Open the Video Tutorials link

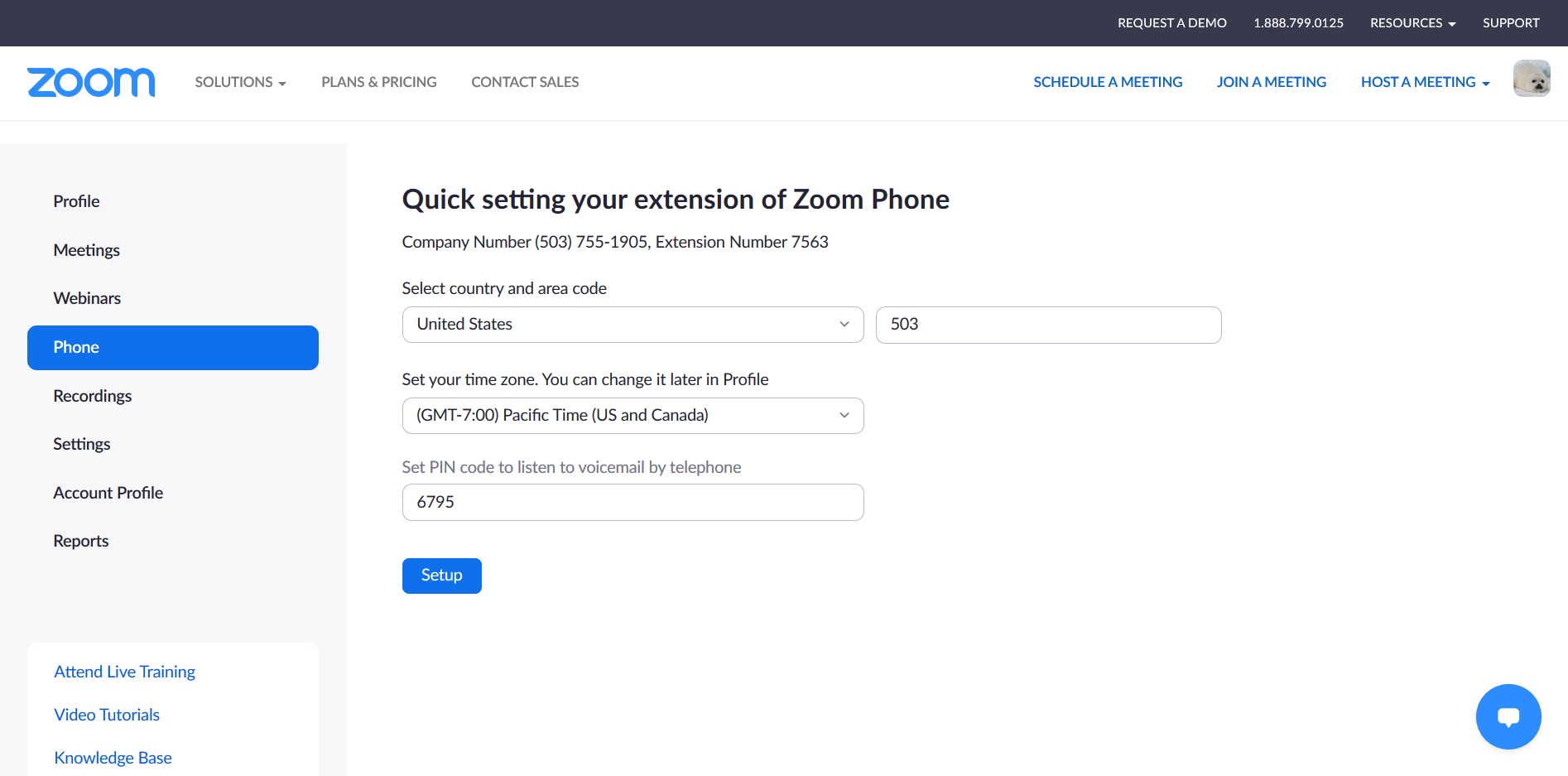tap(107, 715)
